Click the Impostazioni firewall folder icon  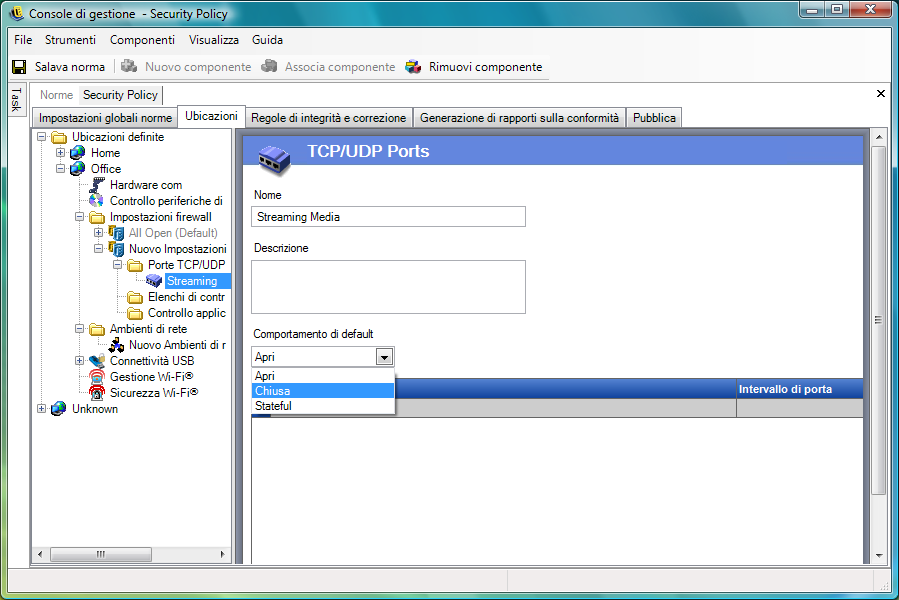click(97, 217)
